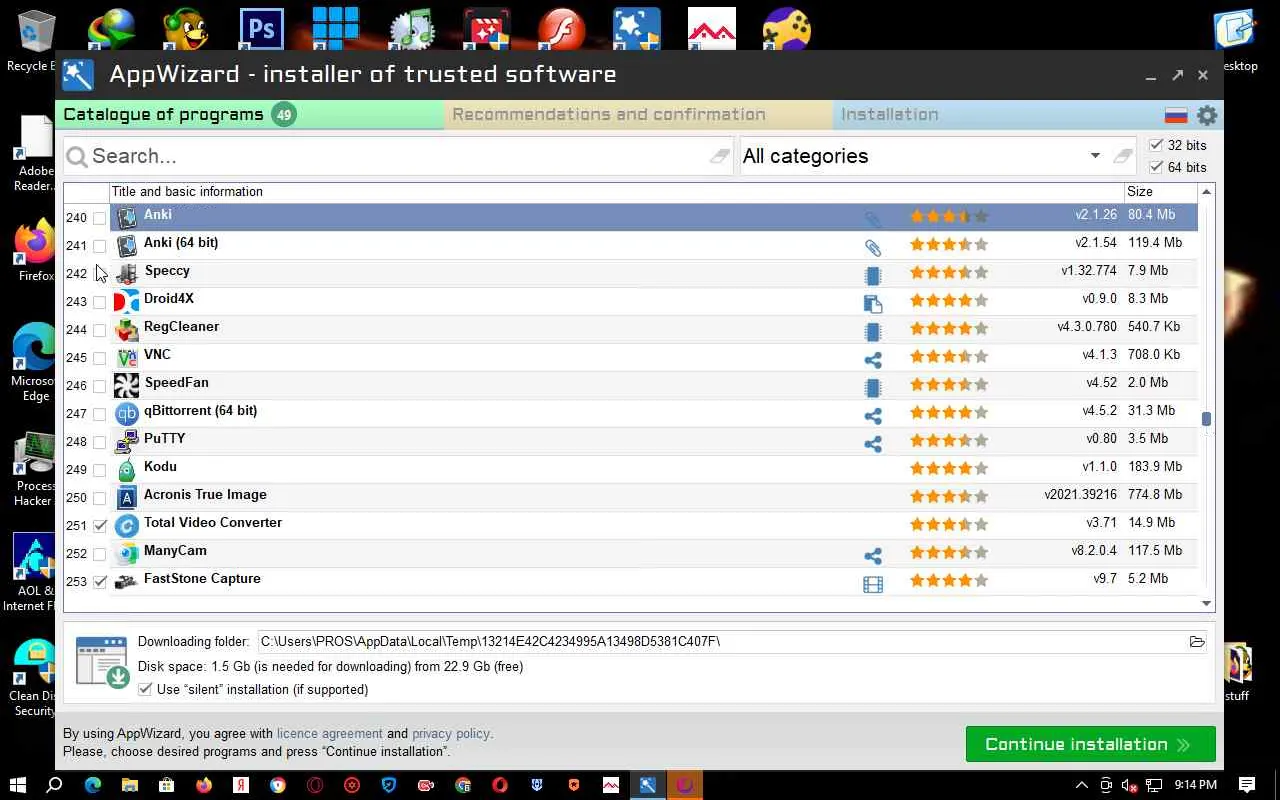Click the share category icon in ManyCam row
This screenshot has height=800, width=1280.
[873, 555]
